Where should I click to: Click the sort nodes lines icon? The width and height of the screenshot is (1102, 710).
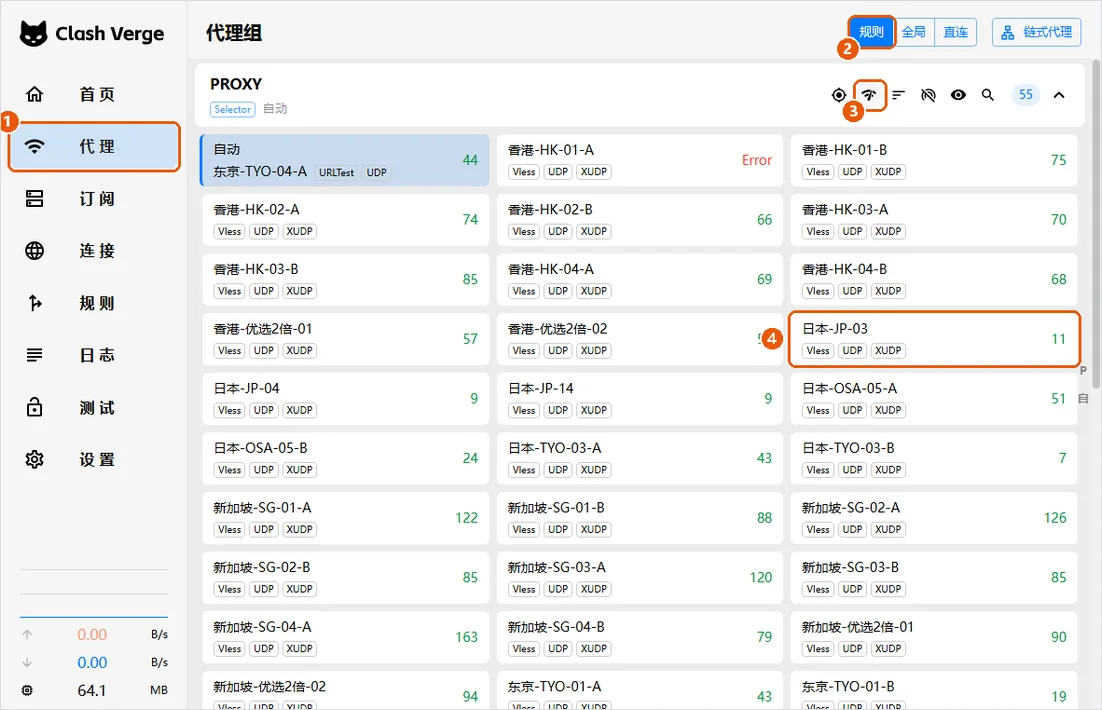tap(898, 95)
